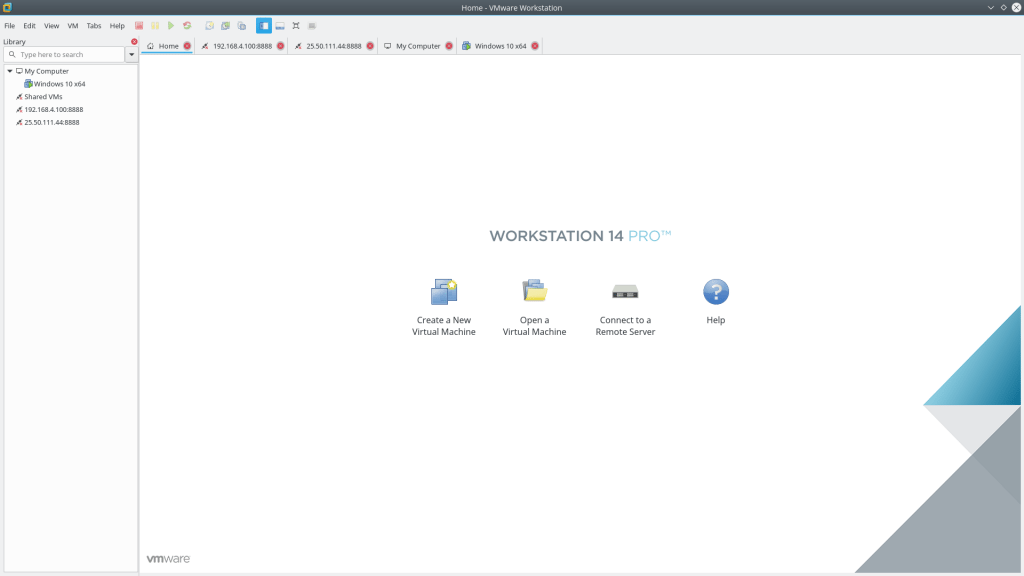The width and height of the screenshot is (1024, 576).
Task: Switch to the Windows 10 x64 tab
Action: [x=500, y=46]
